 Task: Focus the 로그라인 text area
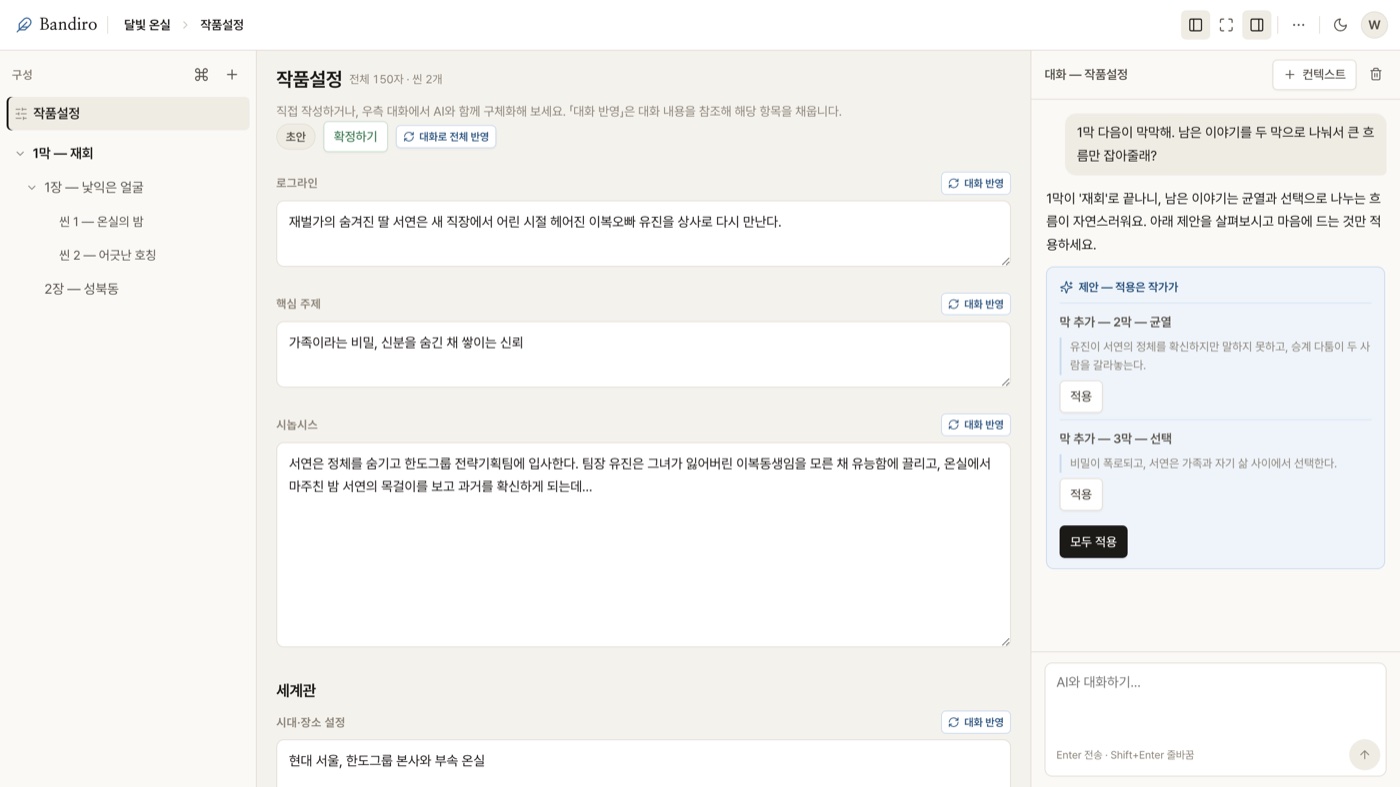643,234
